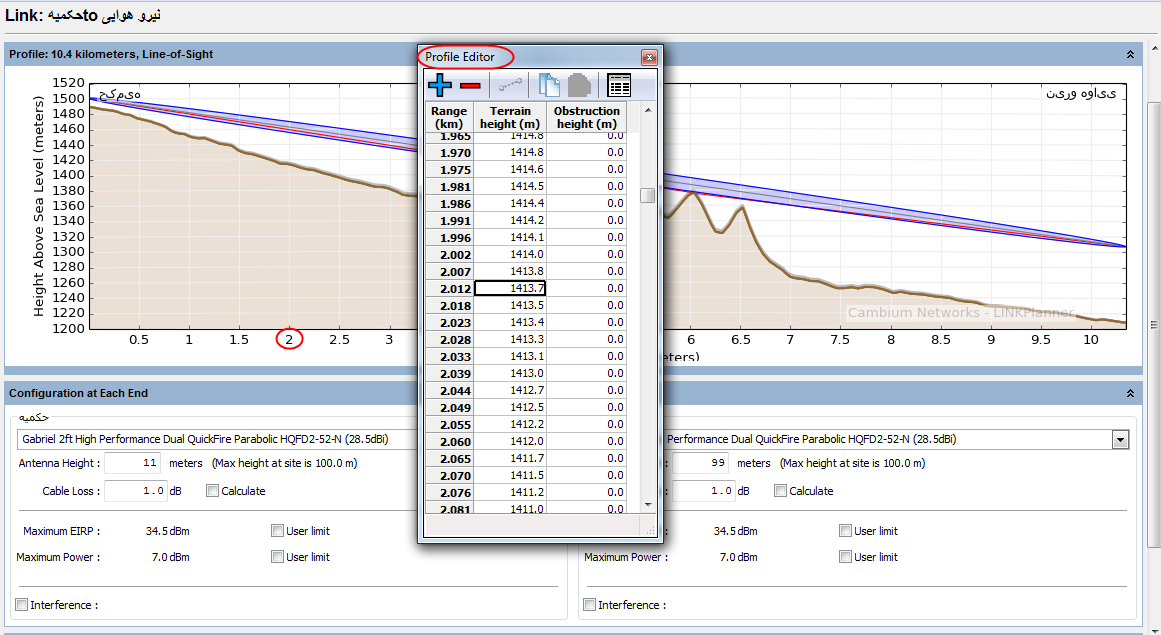The width and height of the screenshot is (1161, 635).
Task: Click the blue plus add-point icon
Action: click(x=440, y=85)
